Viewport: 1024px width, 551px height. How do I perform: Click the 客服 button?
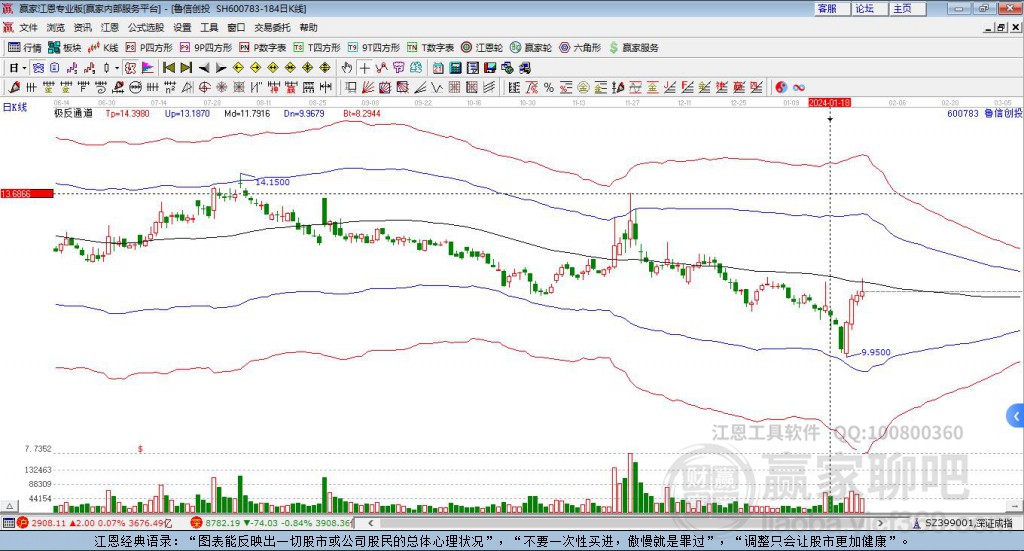coord(832,8)
